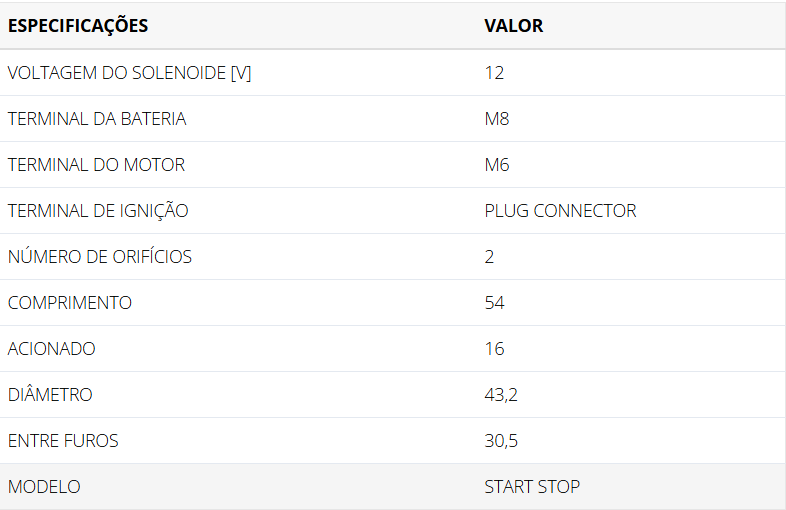
Task: Click the PLUG CONNECTOR value
Action: point(560,211)
